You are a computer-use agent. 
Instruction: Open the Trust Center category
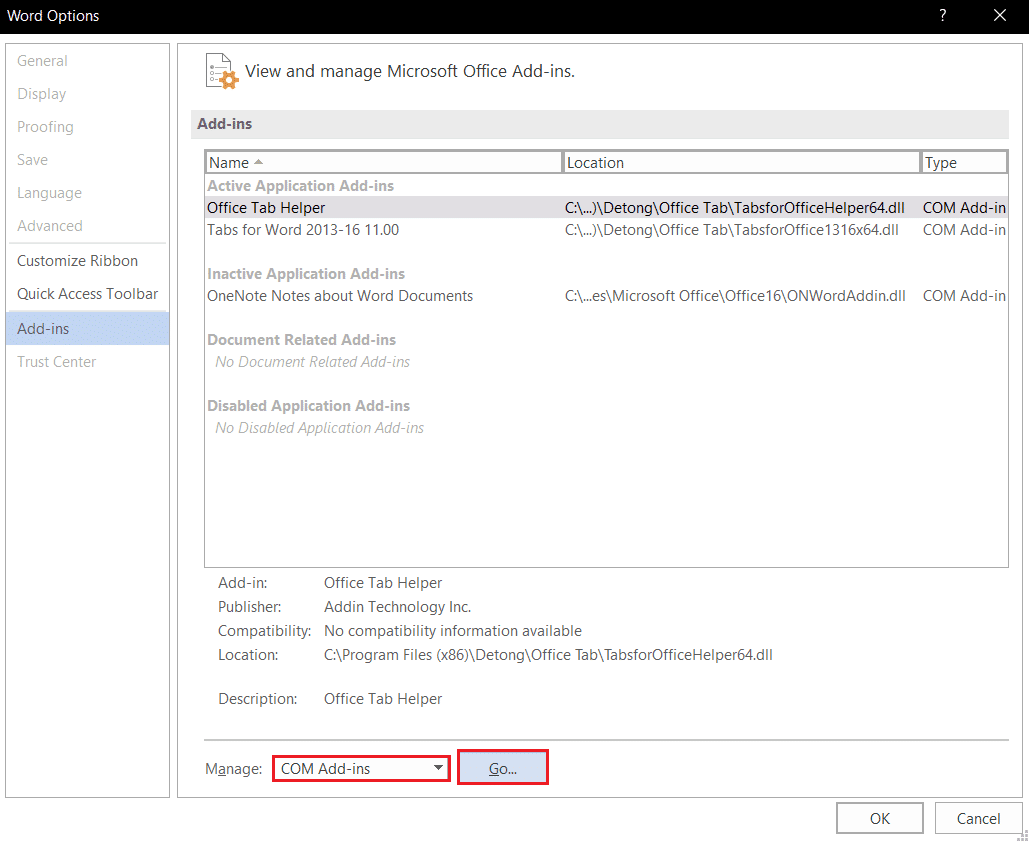87,362
